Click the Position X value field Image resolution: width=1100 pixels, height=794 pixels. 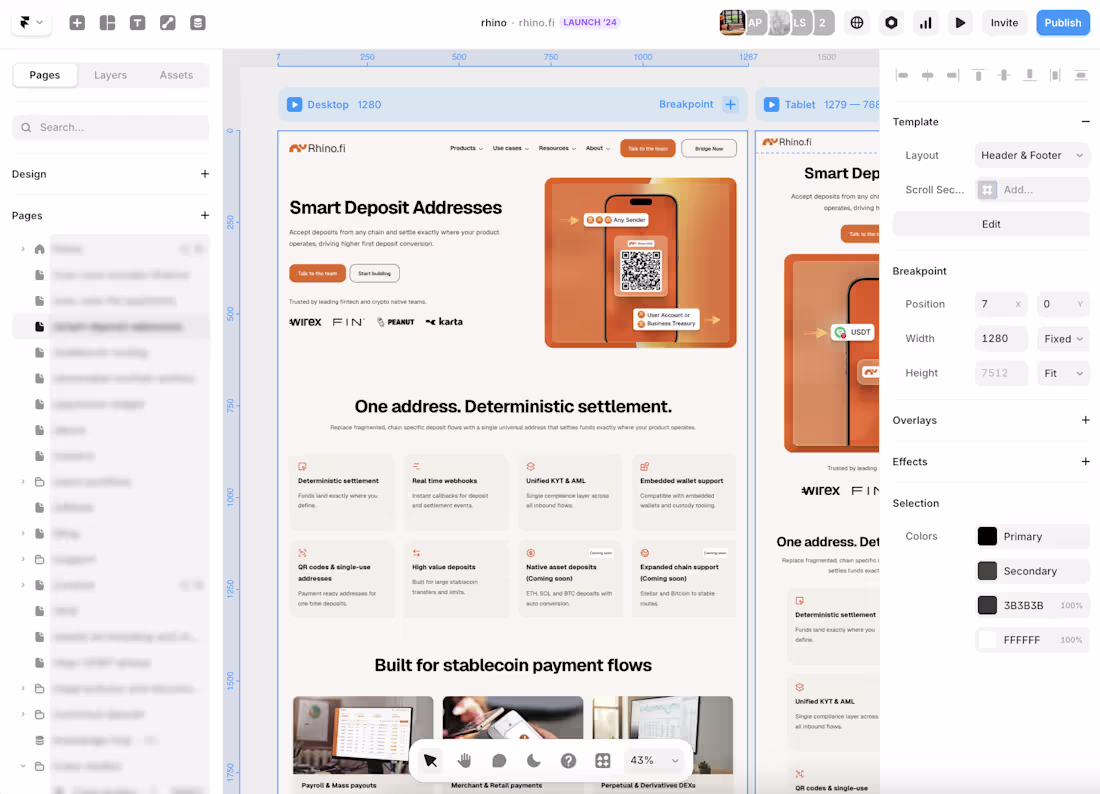coord(1001,304)
